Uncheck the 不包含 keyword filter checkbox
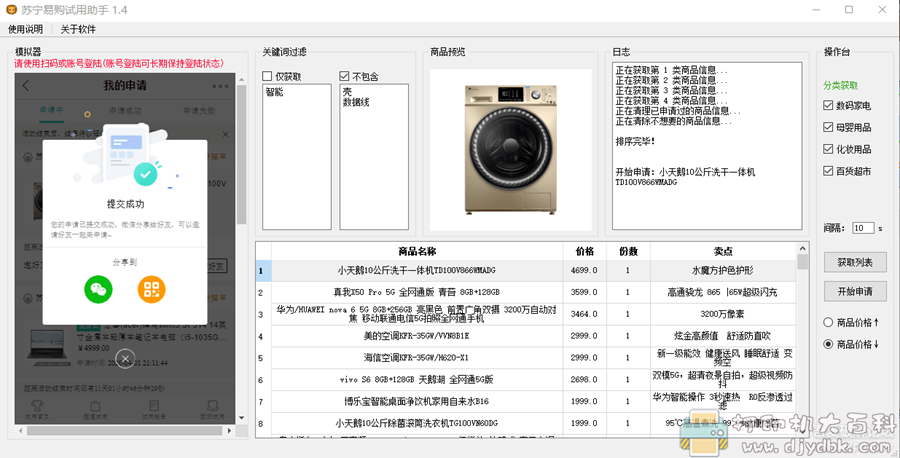Screen dimensions: 900x458 coord(344,76)
